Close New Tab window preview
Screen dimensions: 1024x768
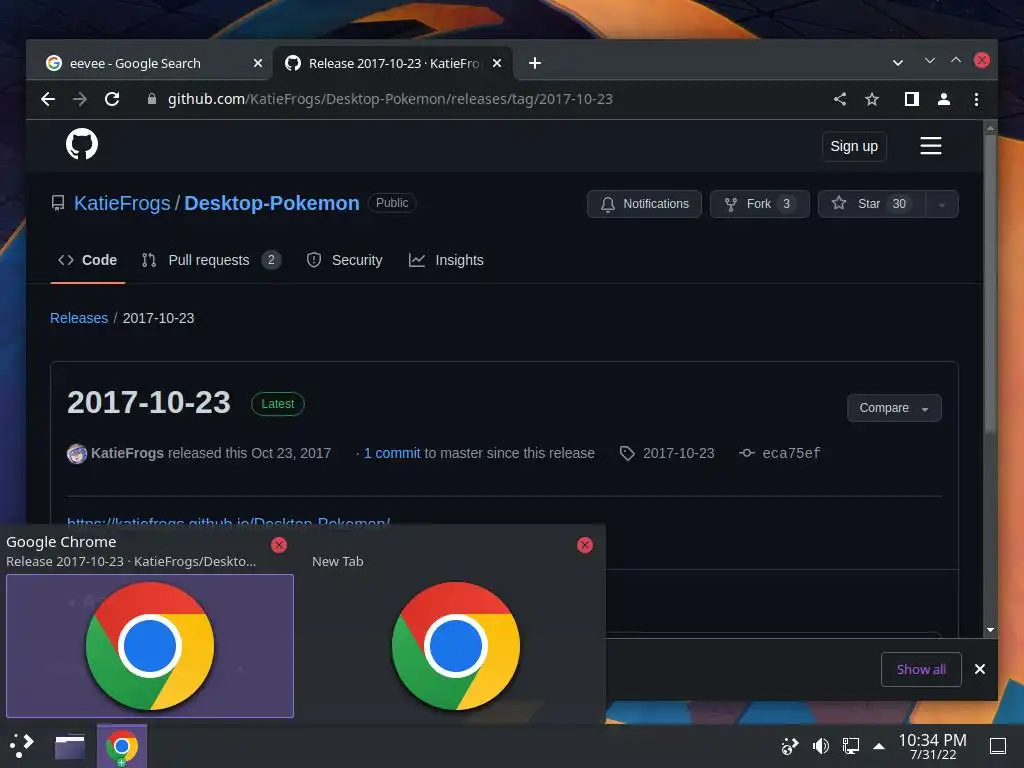point(585,545)
